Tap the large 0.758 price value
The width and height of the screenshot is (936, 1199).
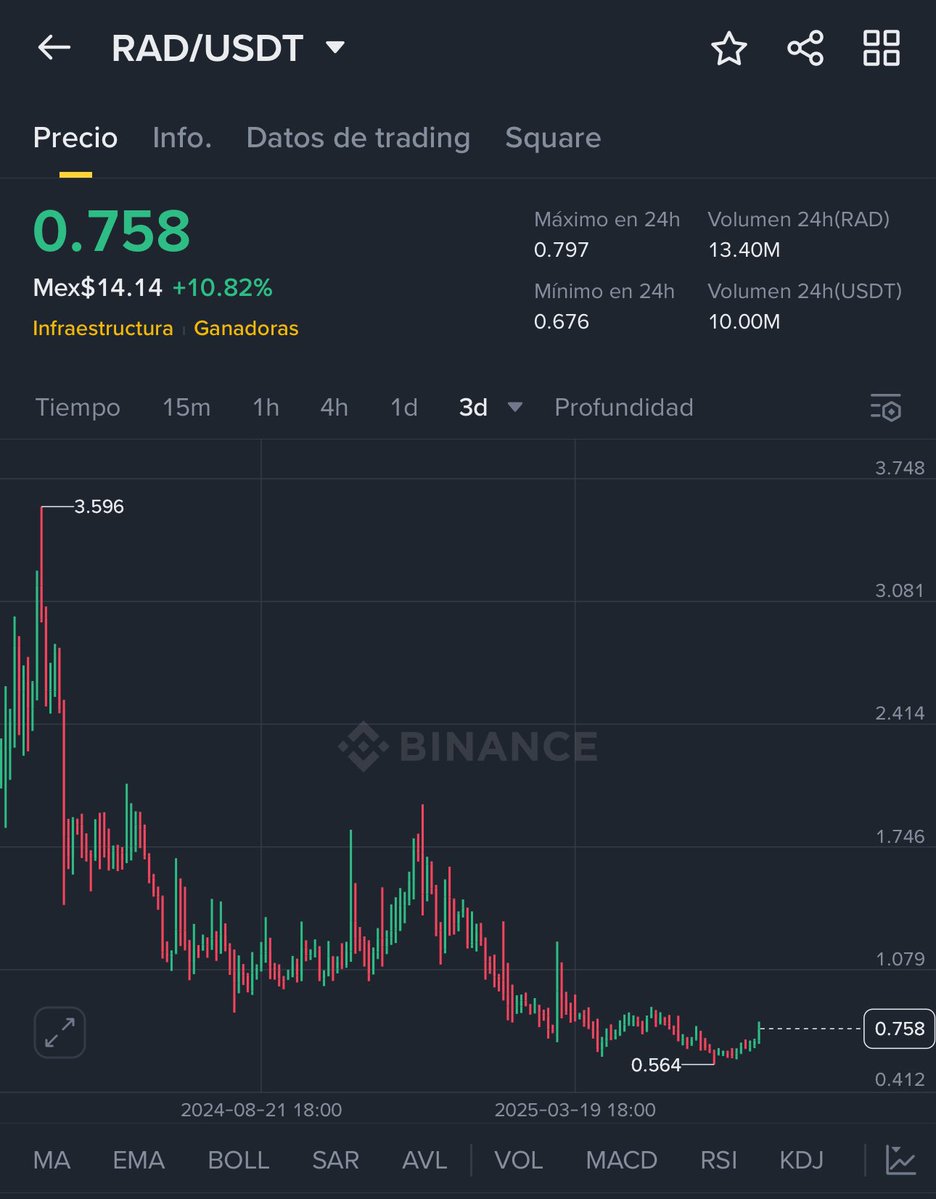(x=112, y=230)
